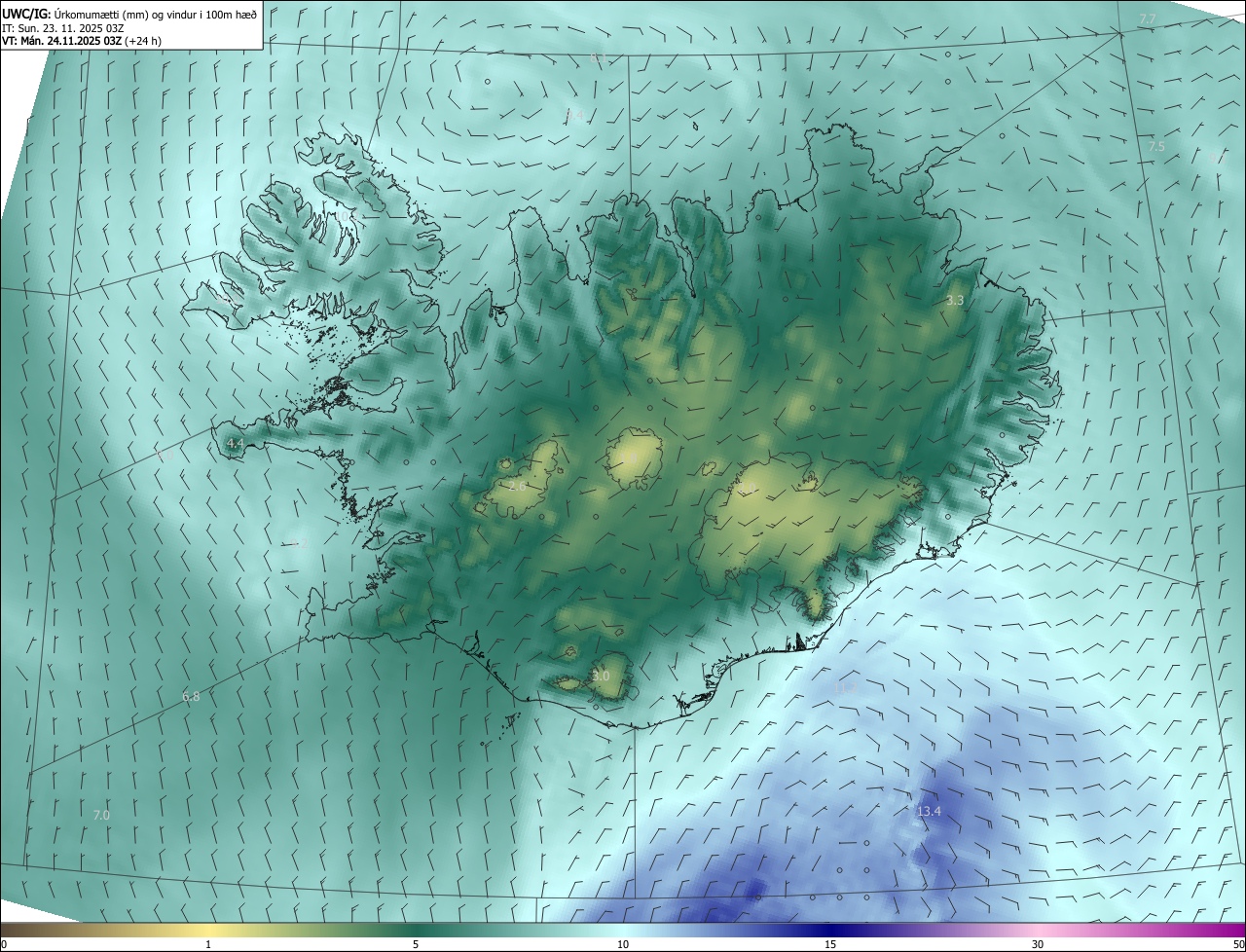Click the 7.5 value label on the map

1156,146
